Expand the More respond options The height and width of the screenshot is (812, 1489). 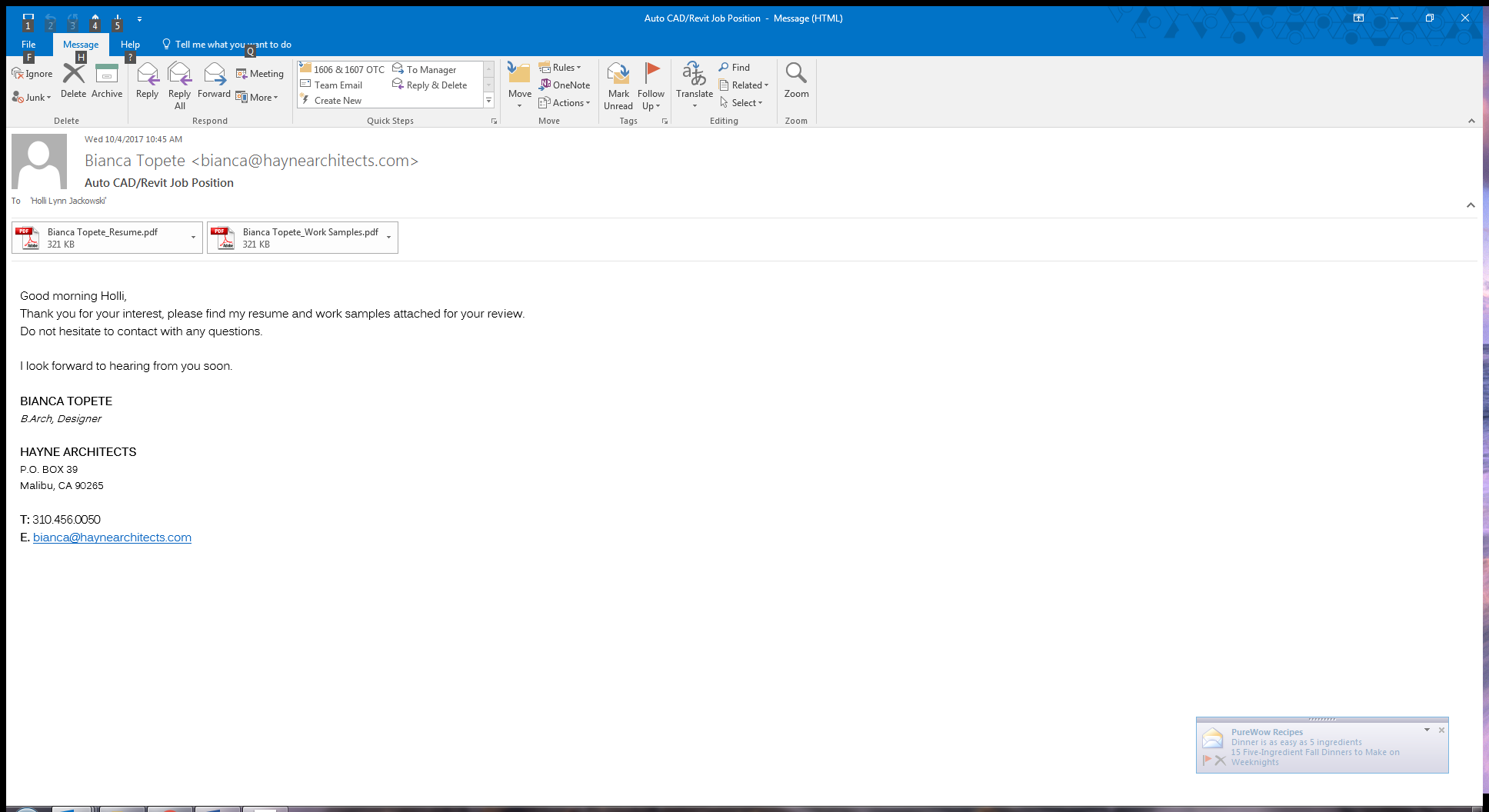(x=257, y=98)
